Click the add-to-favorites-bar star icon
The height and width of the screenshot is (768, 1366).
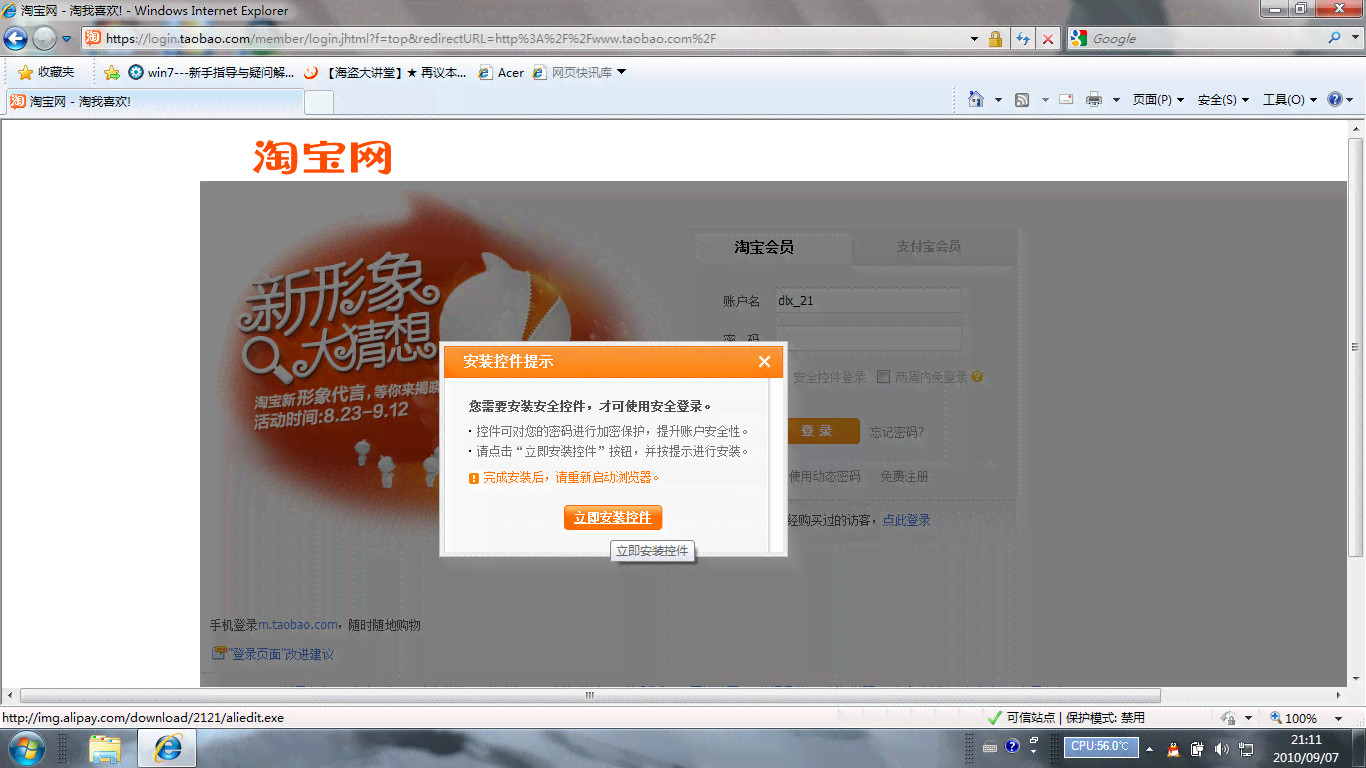coord(112,72)
